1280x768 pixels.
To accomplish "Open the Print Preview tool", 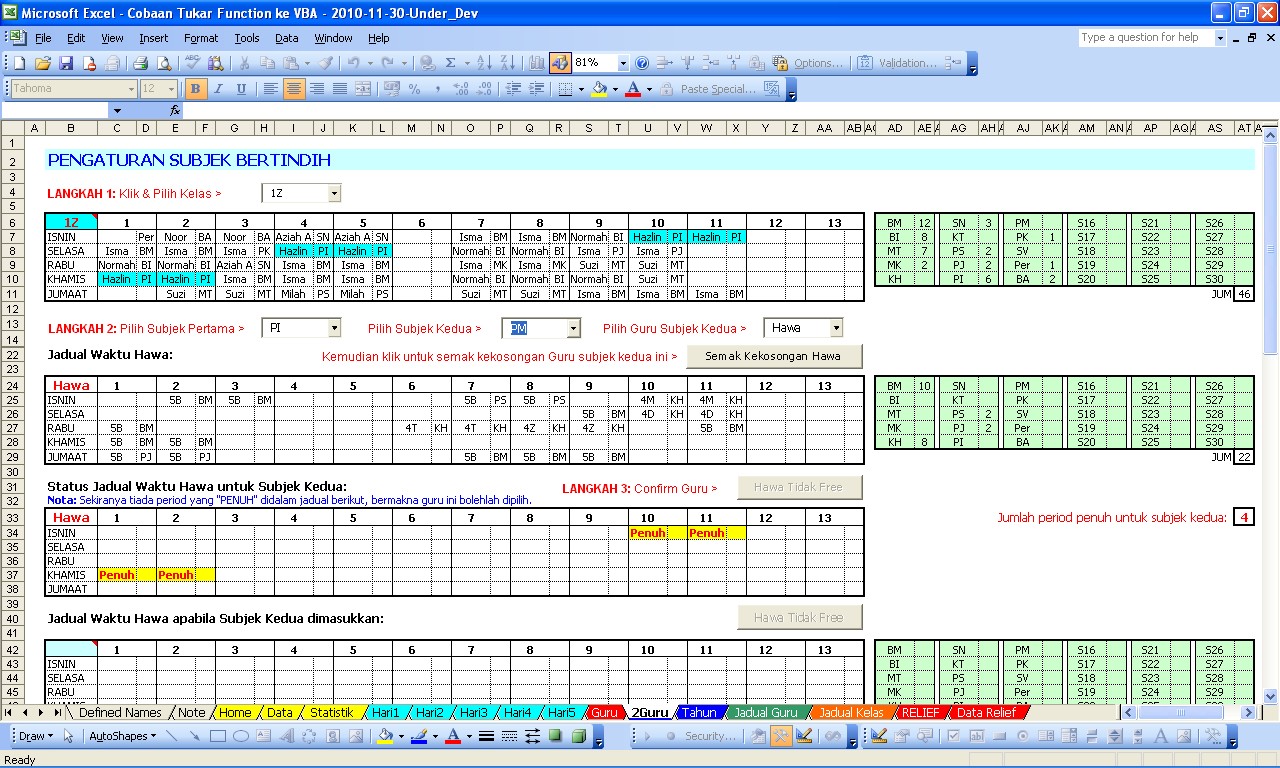I will [x=164, y=63].
